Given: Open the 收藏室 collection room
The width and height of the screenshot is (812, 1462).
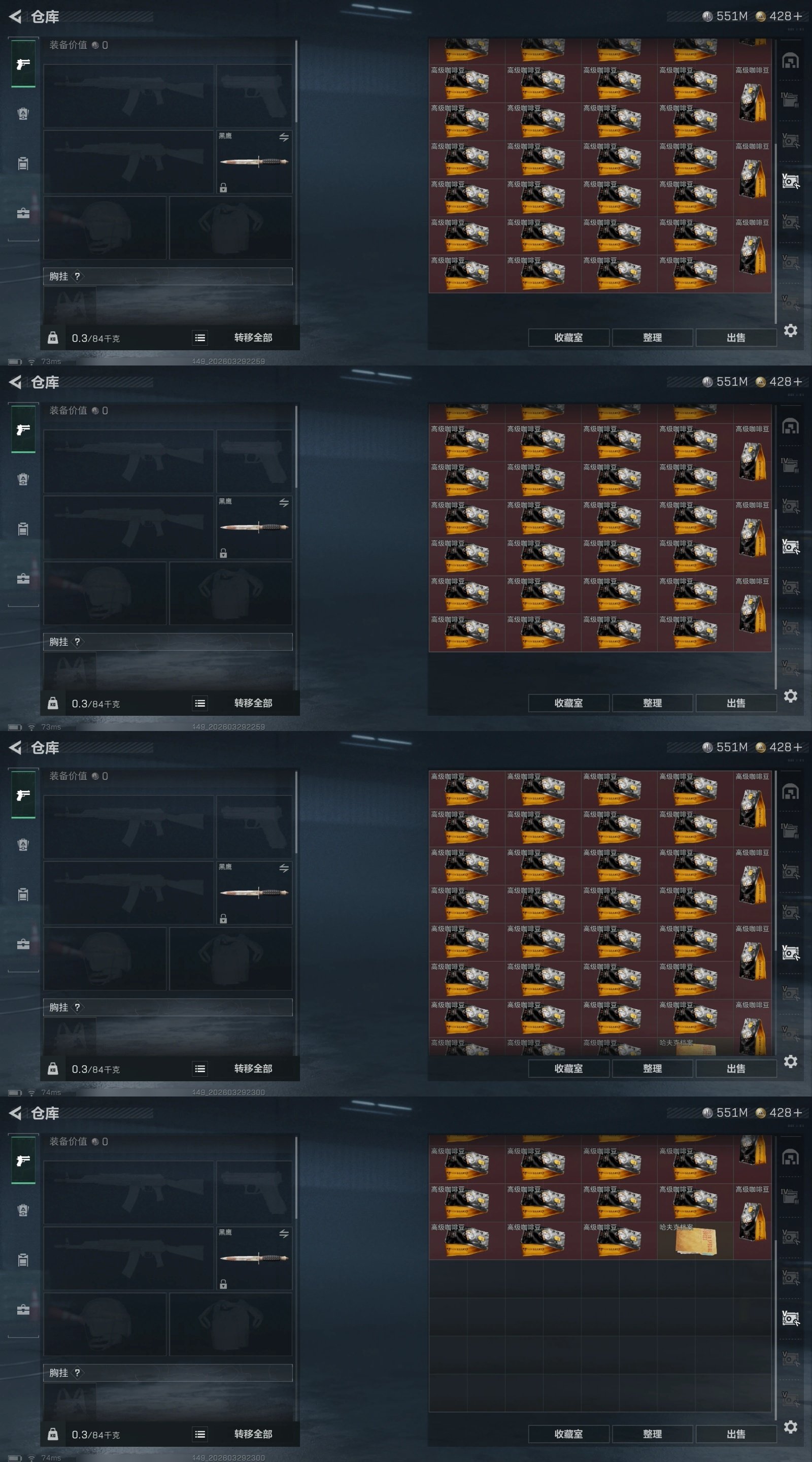Looking at the screenshot, I should point(568,338).
